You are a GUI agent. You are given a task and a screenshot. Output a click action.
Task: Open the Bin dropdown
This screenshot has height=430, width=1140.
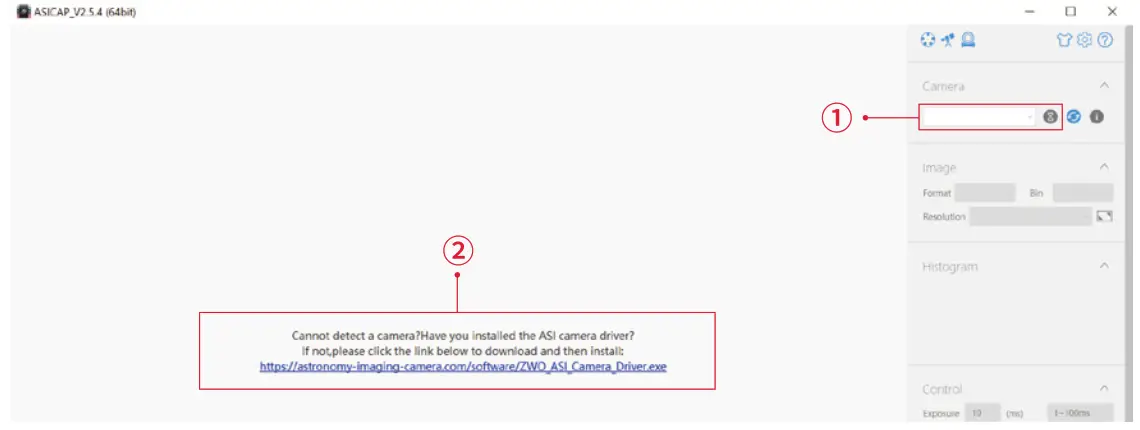1083,194
